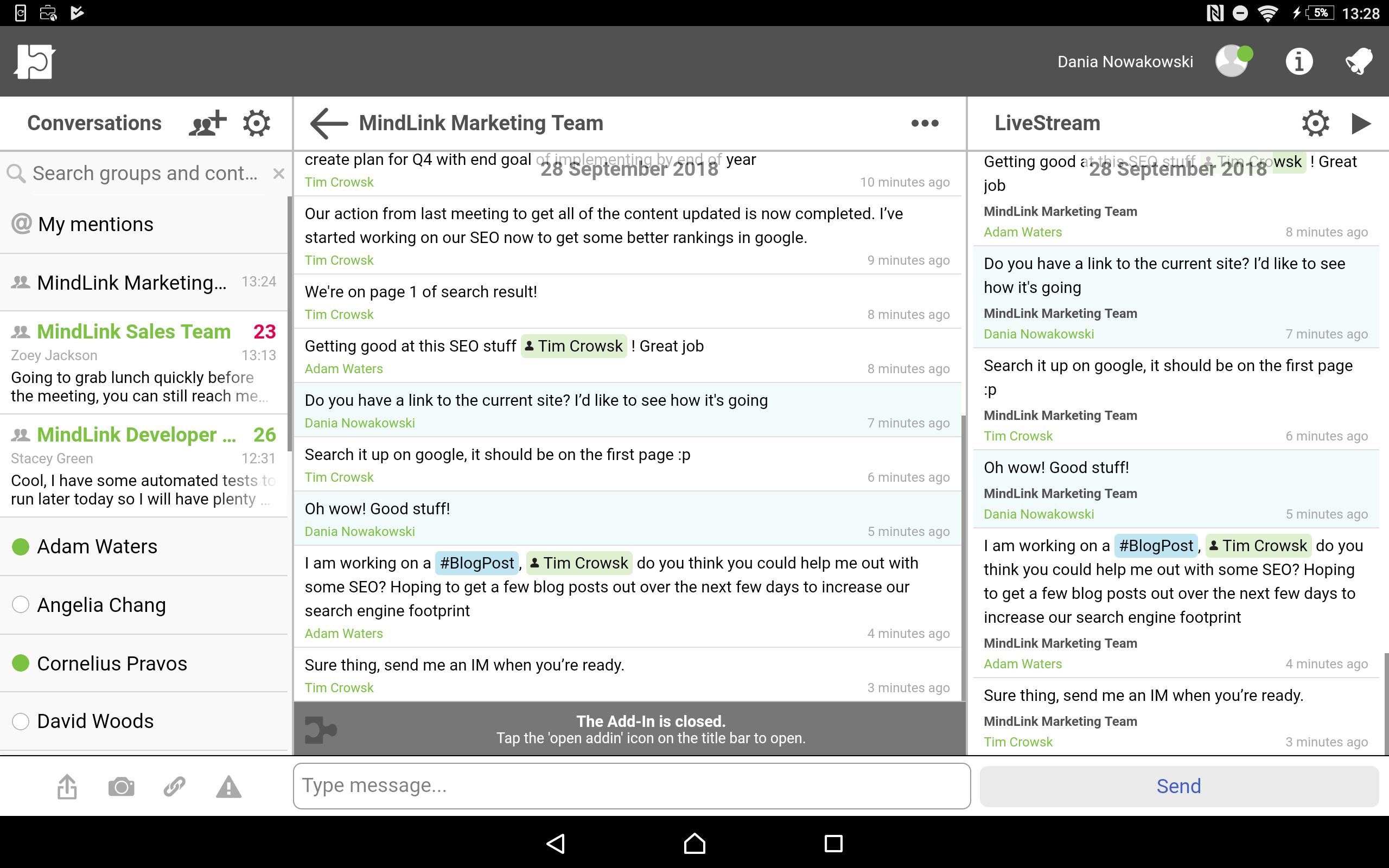Viewport: 1389px width, 868px height.
Task: Select chat message "We're on page 1 of search result!"
Action: [x=627, y=302]
